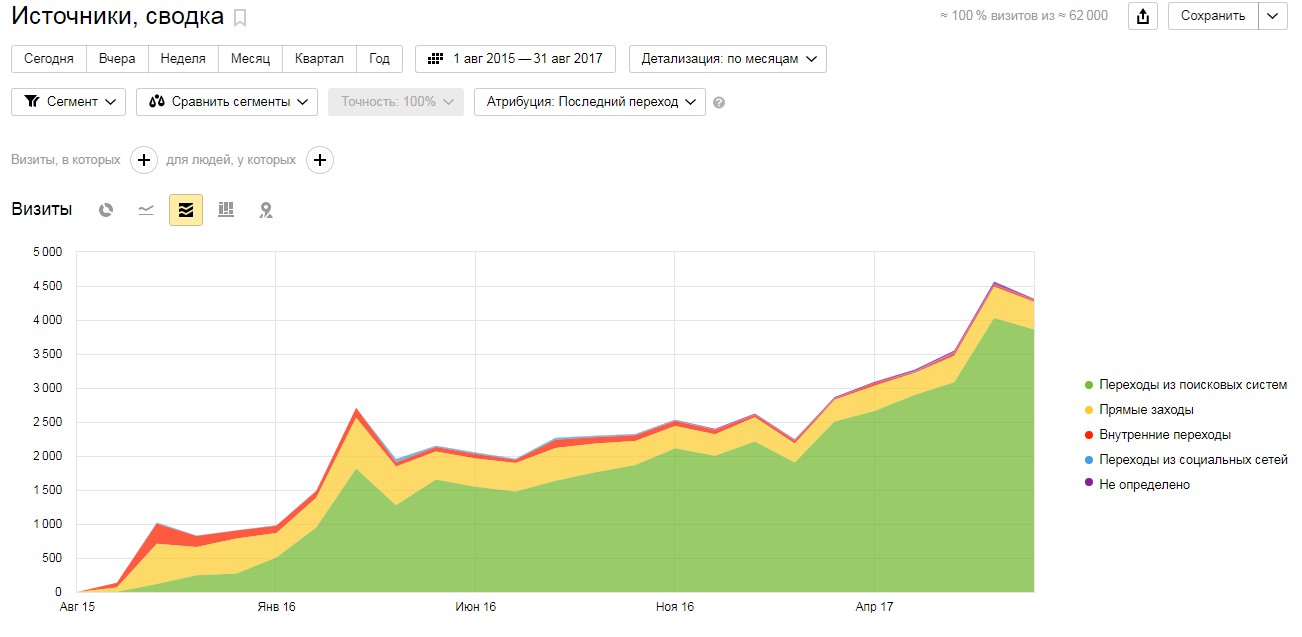The image size is (1302, 637).
Task: Choose the Квартал period
Action: [319, 59]
